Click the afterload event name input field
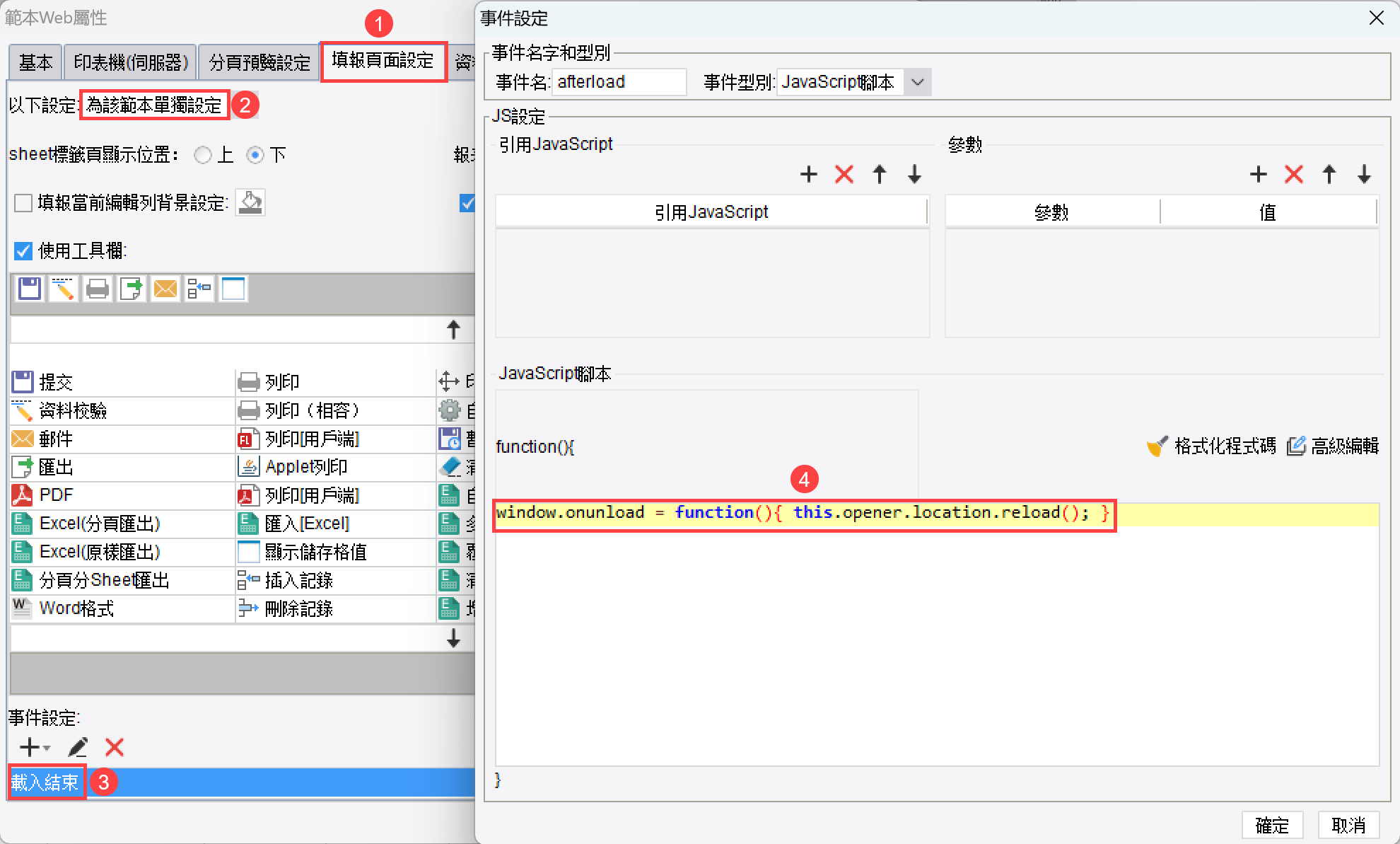1400x844 pixels. coord(619,81)
